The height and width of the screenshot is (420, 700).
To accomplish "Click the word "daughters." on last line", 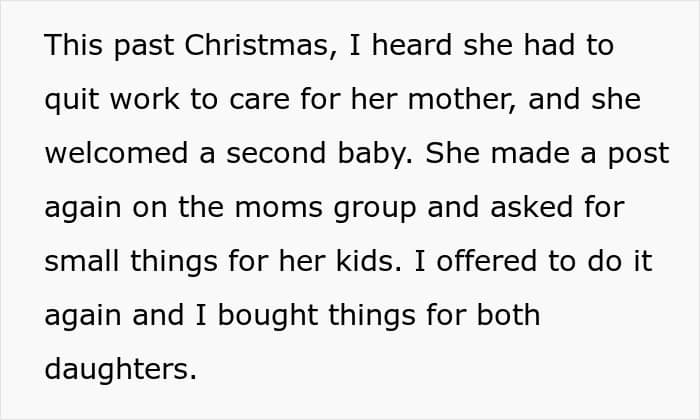I will point(121,370).
